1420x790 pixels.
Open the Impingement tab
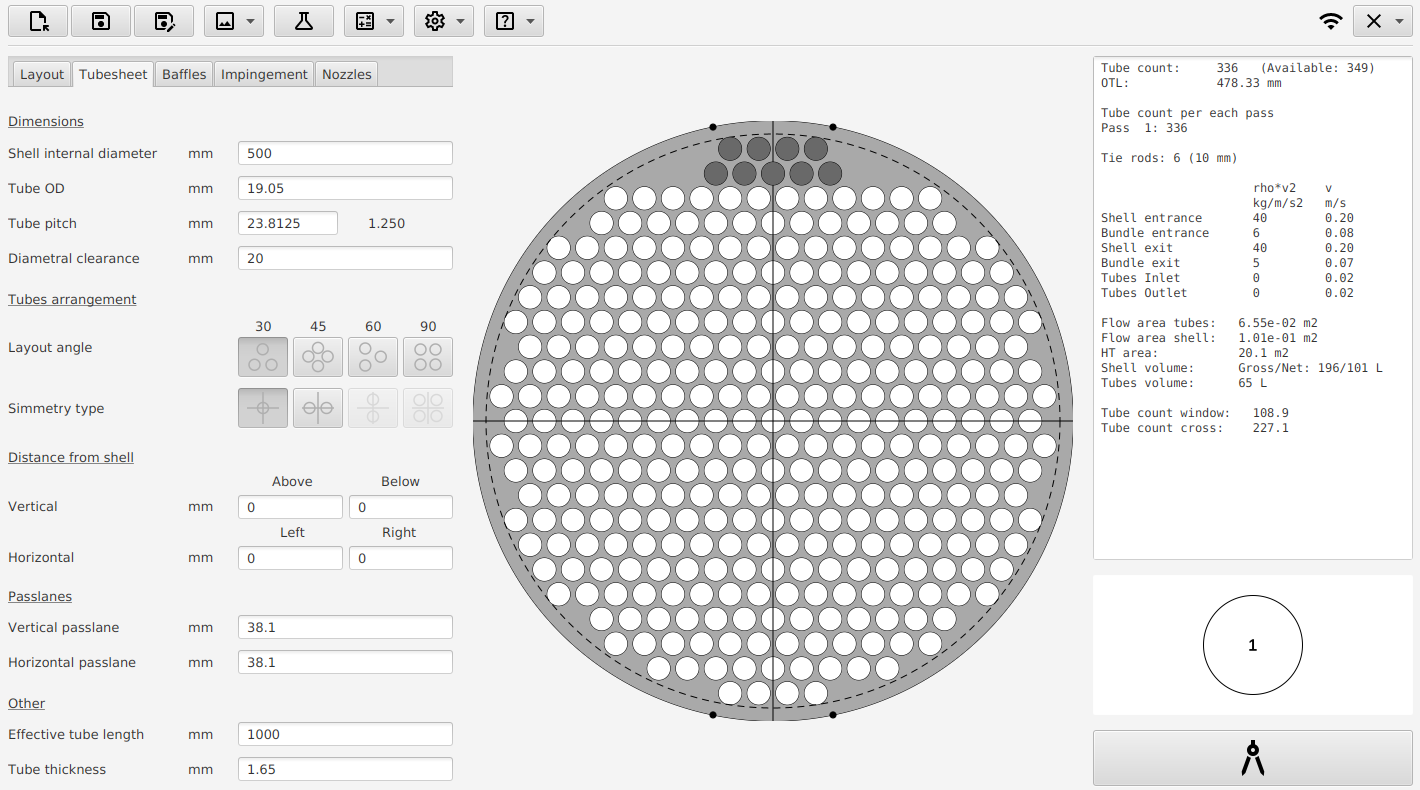[x=264, y=74]
